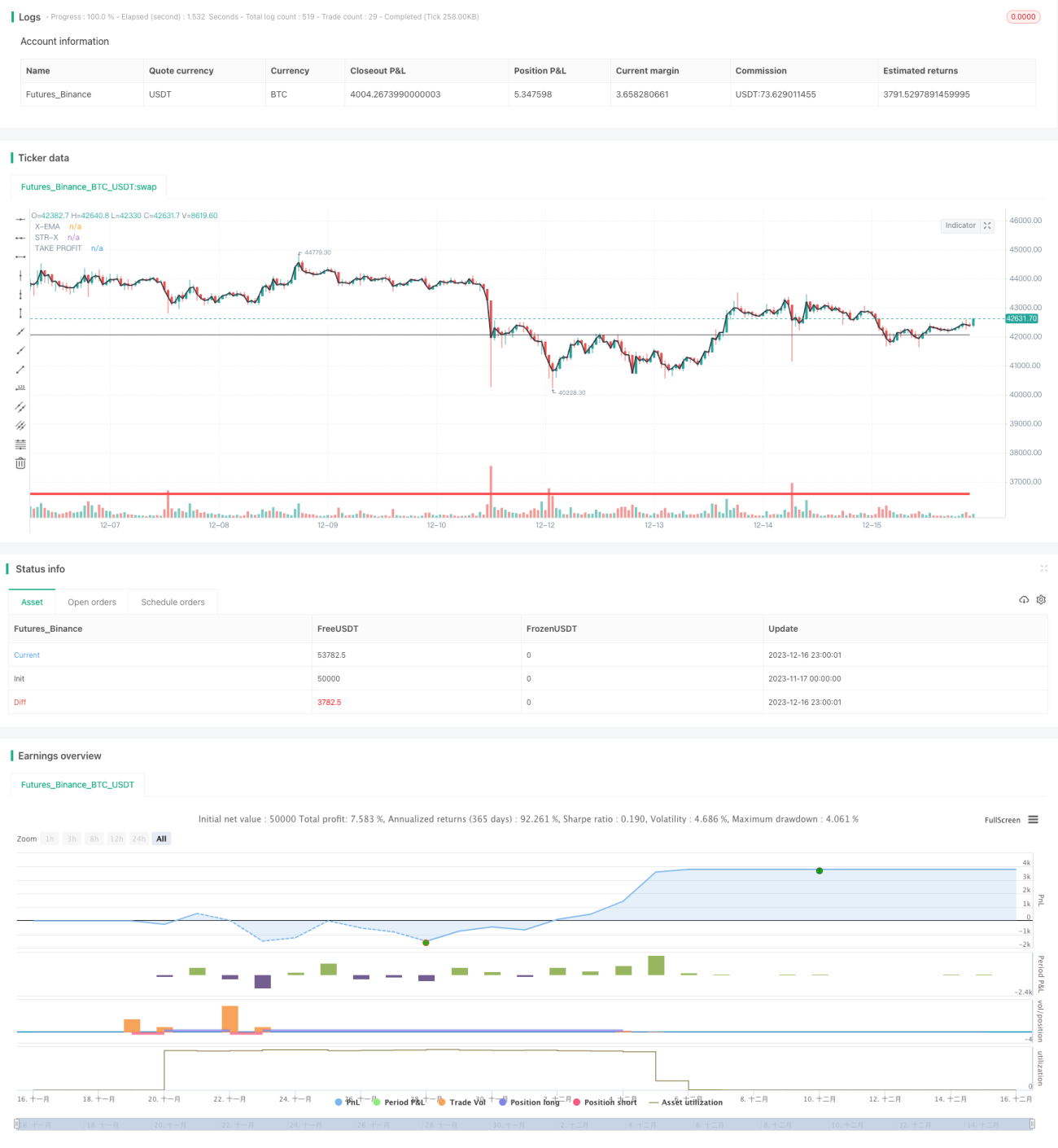Open the chart settings gear icon
Image resolution: width=1058 pixels, height=1148 pixels.
[1041, 599]
